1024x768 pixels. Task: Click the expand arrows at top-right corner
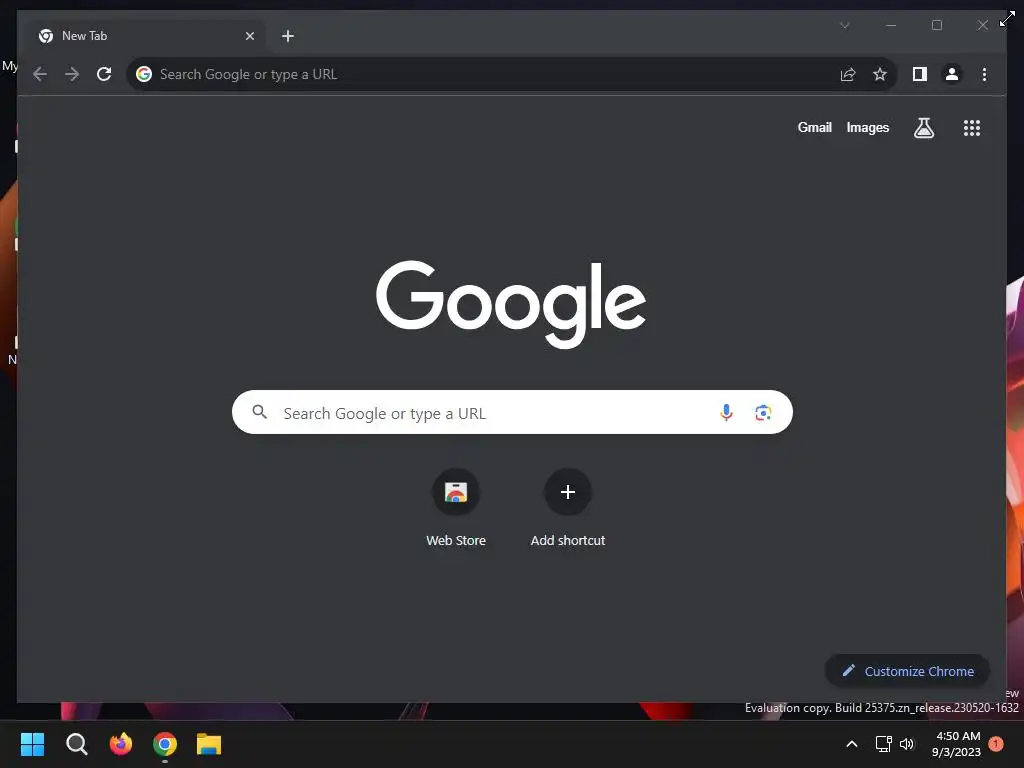coord(1007,19)
